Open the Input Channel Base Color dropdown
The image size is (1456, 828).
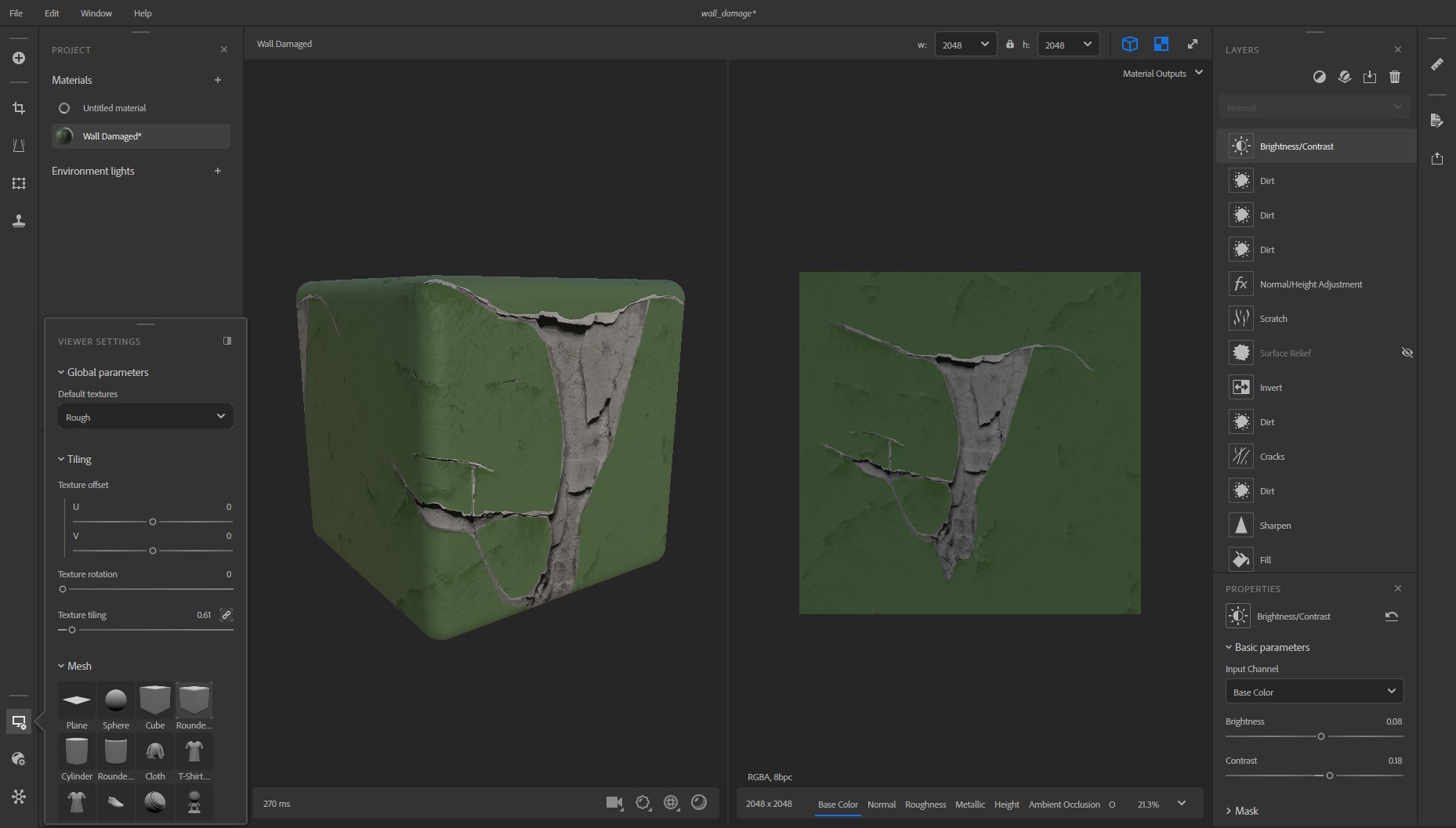coord(1313,692)
